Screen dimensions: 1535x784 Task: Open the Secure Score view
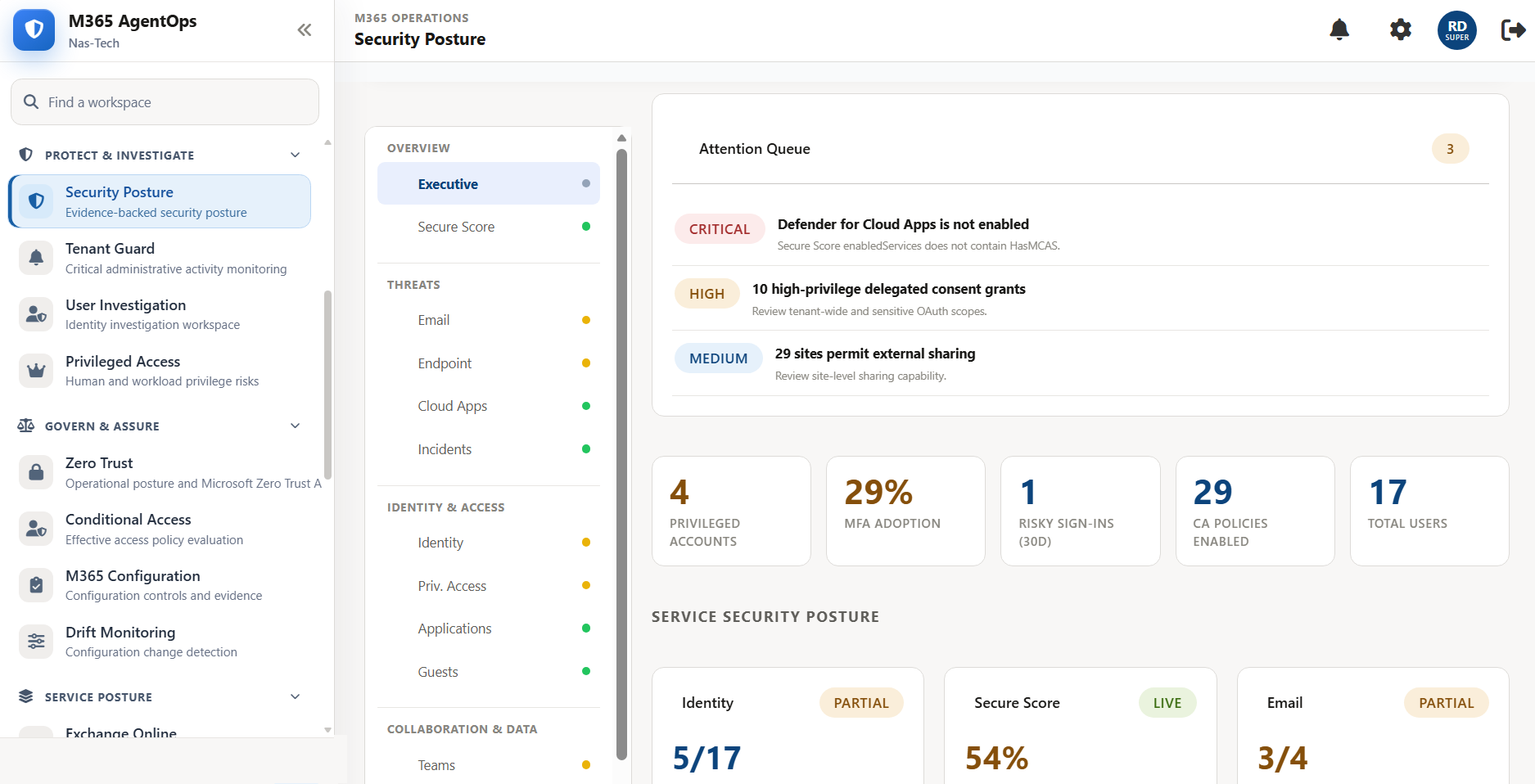[x=489, y=227]
